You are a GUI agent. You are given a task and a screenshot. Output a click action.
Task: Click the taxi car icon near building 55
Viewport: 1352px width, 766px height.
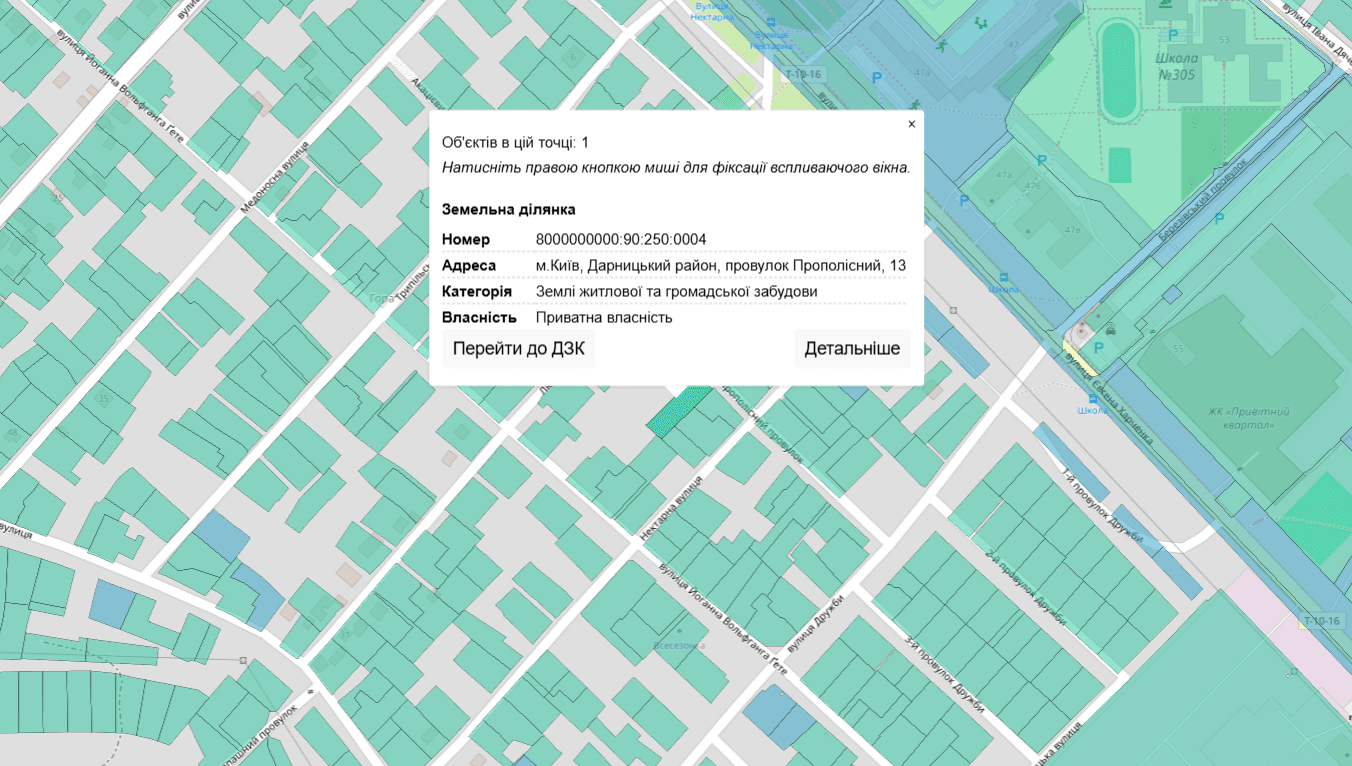click(x=1110, y=327)
